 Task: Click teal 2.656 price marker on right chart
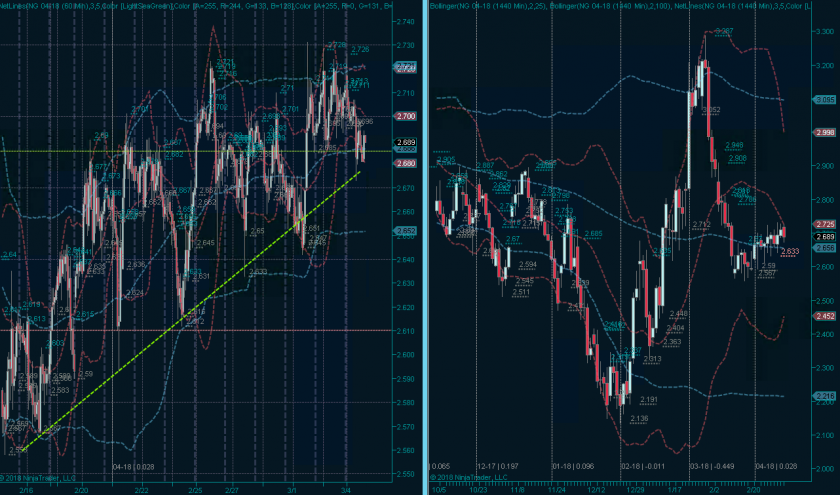(x=824, y=248)
